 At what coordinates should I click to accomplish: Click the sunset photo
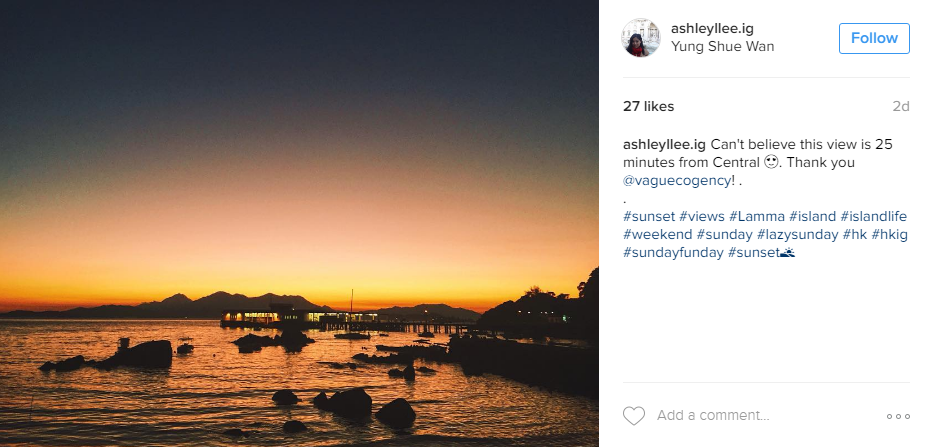pyautogui.click(x=299, y=223)
